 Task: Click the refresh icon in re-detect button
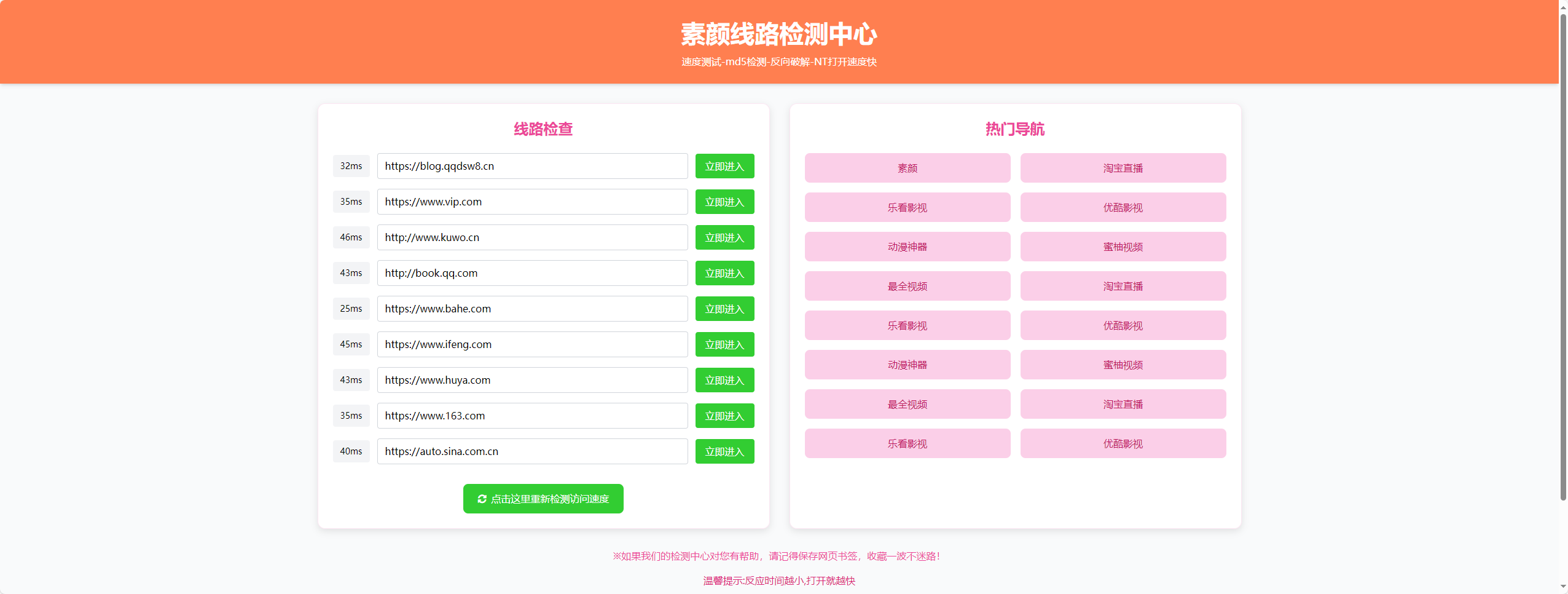click(x=482, y=499)
